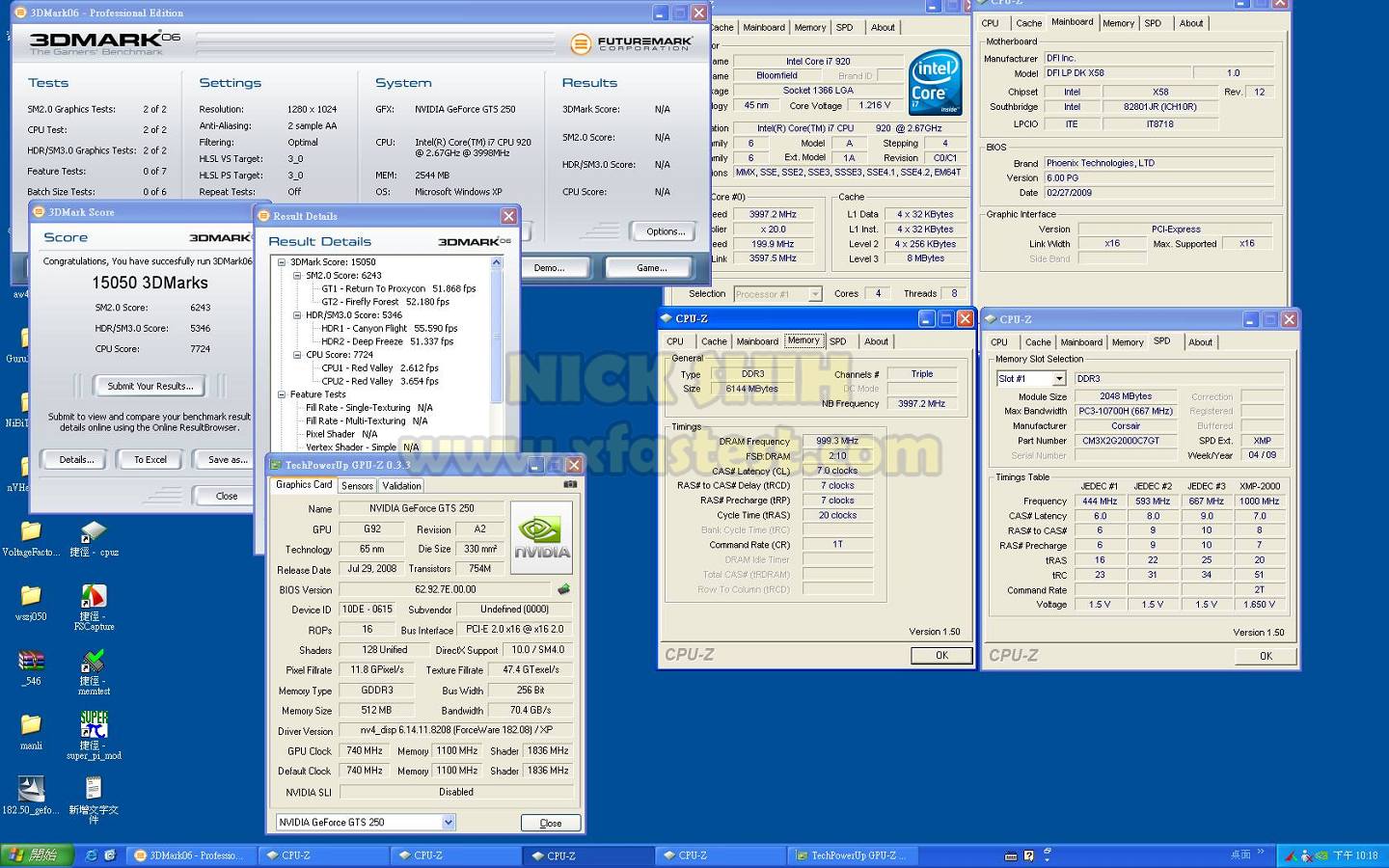
Task: Select GT1 - Return To Proxycon result row
Action: pos(398,288)
